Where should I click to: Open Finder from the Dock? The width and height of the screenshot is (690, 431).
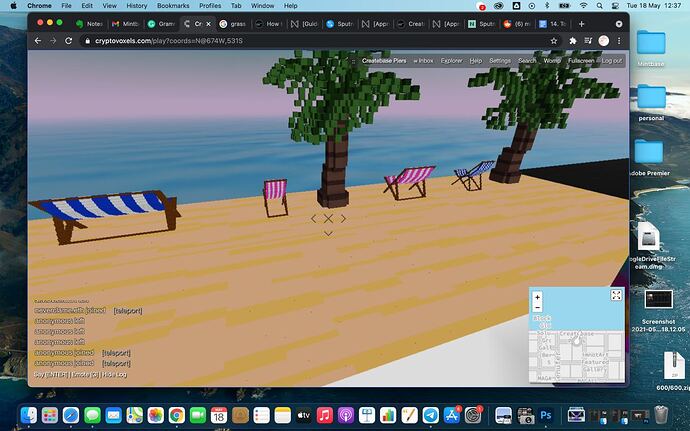pyautogui.click(x=29, y=415)
